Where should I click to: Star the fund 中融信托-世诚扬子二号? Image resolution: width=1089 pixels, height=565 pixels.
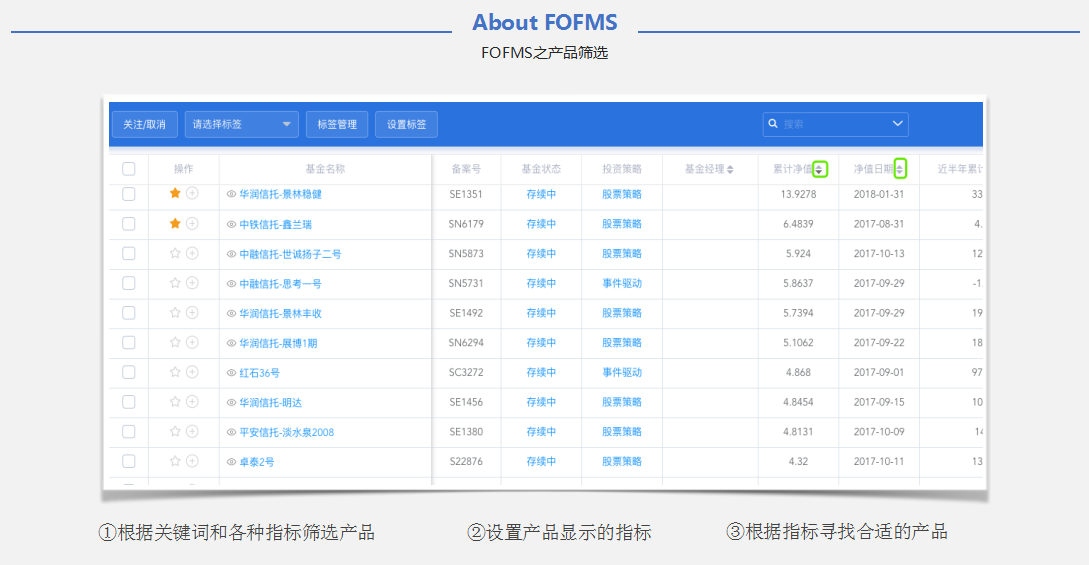175,253
